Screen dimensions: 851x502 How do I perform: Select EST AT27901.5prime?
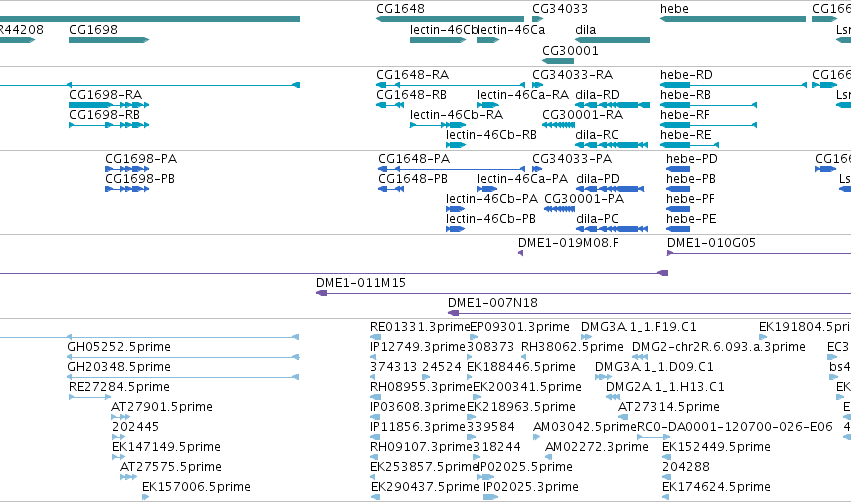click(162, 407)
